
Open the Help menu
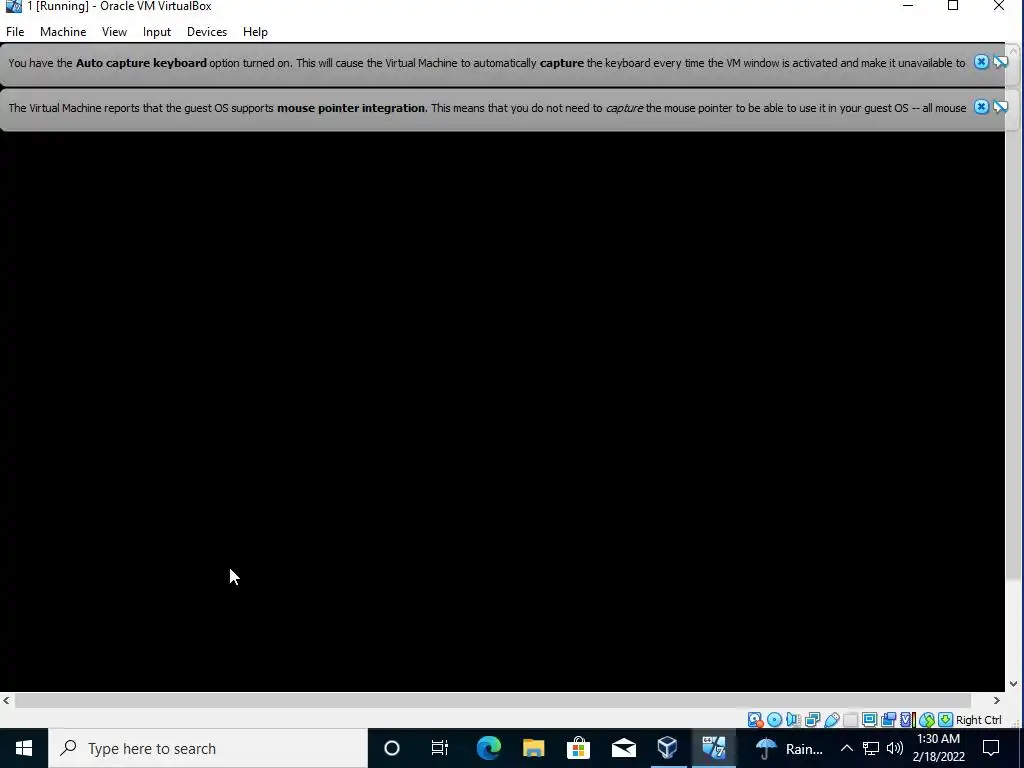[x=255, y=32]
